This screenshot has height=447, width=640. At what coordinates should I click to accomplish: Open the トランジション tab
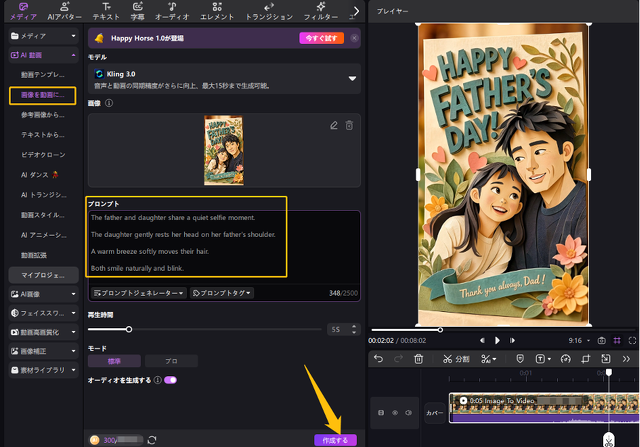coord(269,11)
